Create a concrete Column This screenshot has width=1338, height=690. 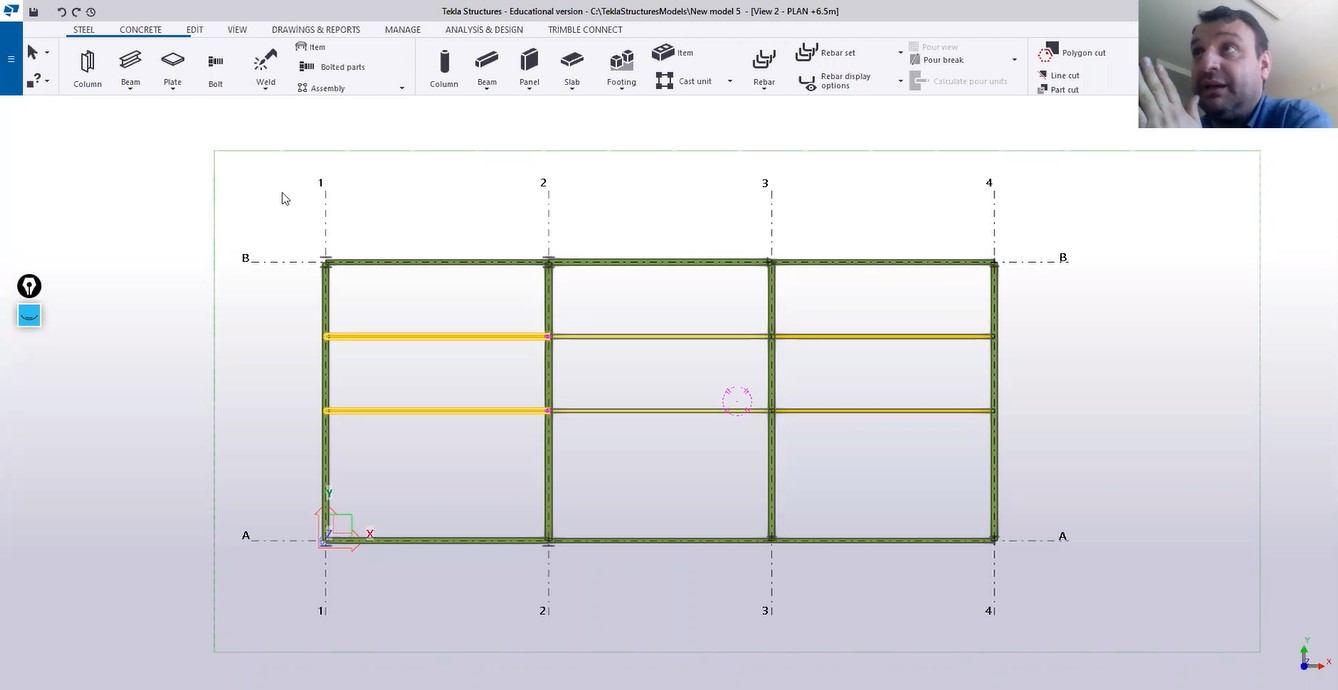(x=444, y=69)
